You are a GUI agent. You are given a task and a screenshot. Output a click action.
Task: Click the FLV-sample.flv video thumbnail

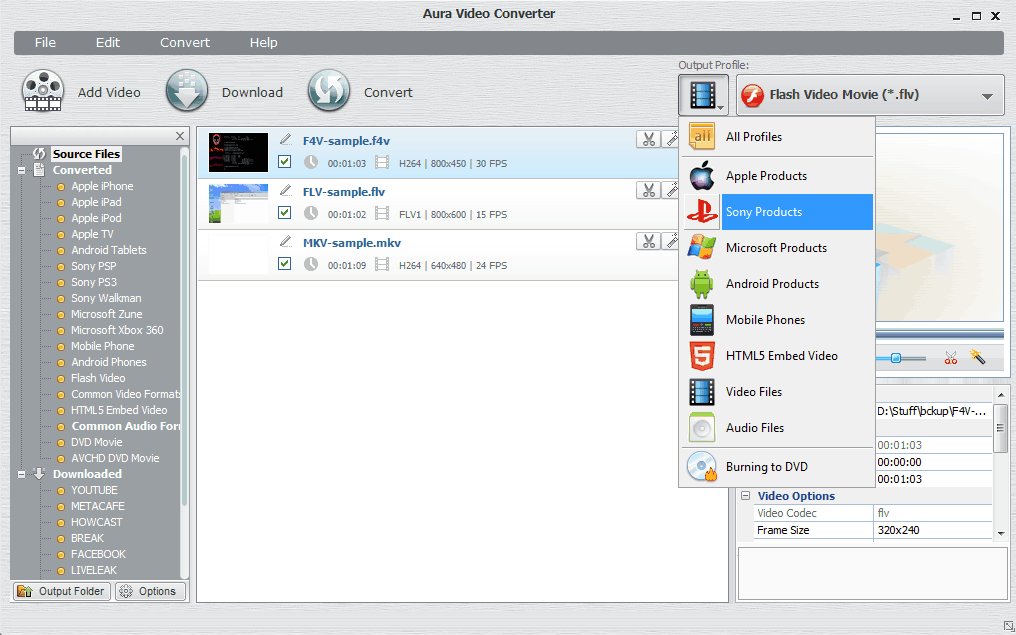coord(238,203)
